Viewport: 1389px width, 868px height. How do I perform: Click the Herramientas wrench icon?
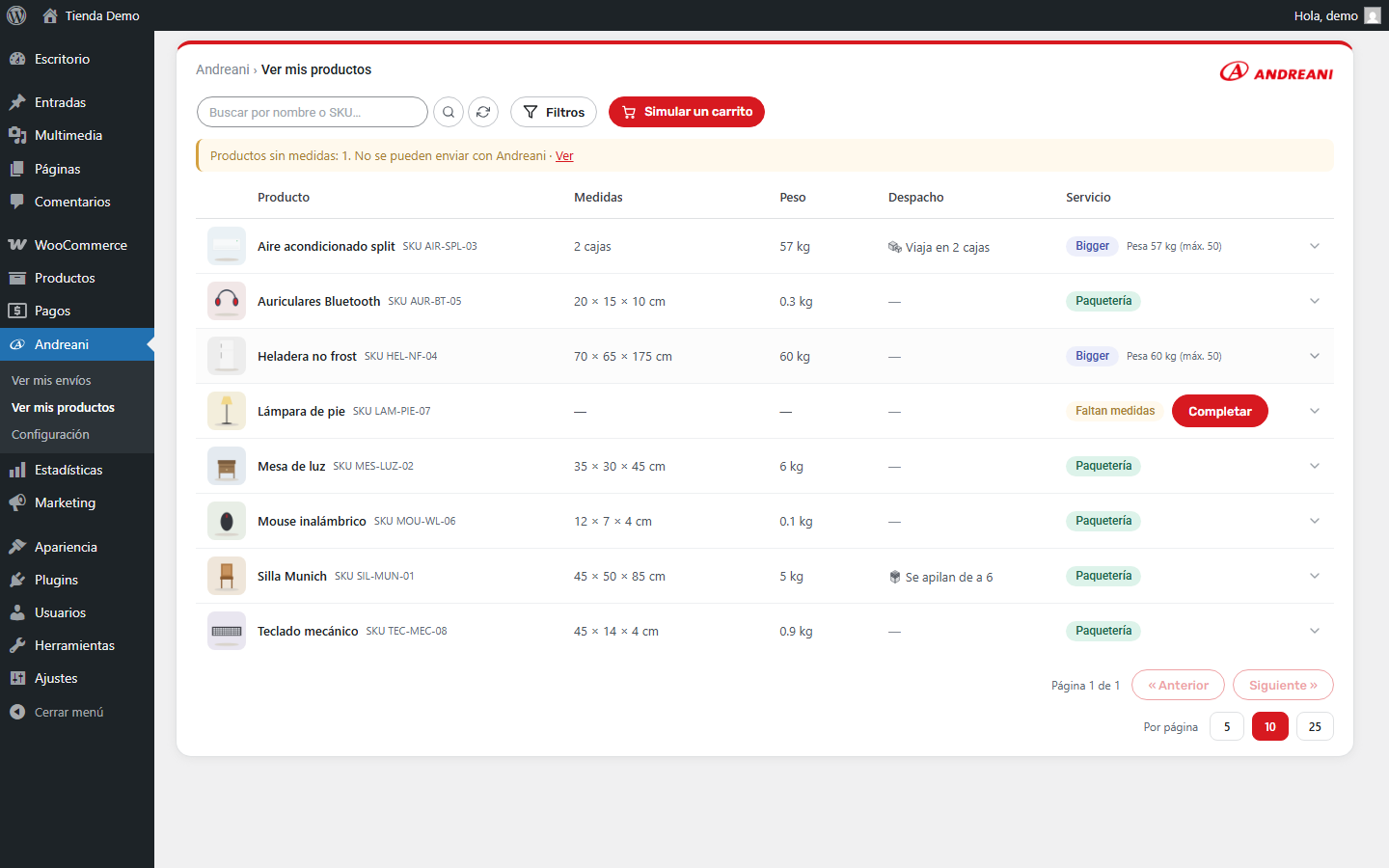pos(17,645)
